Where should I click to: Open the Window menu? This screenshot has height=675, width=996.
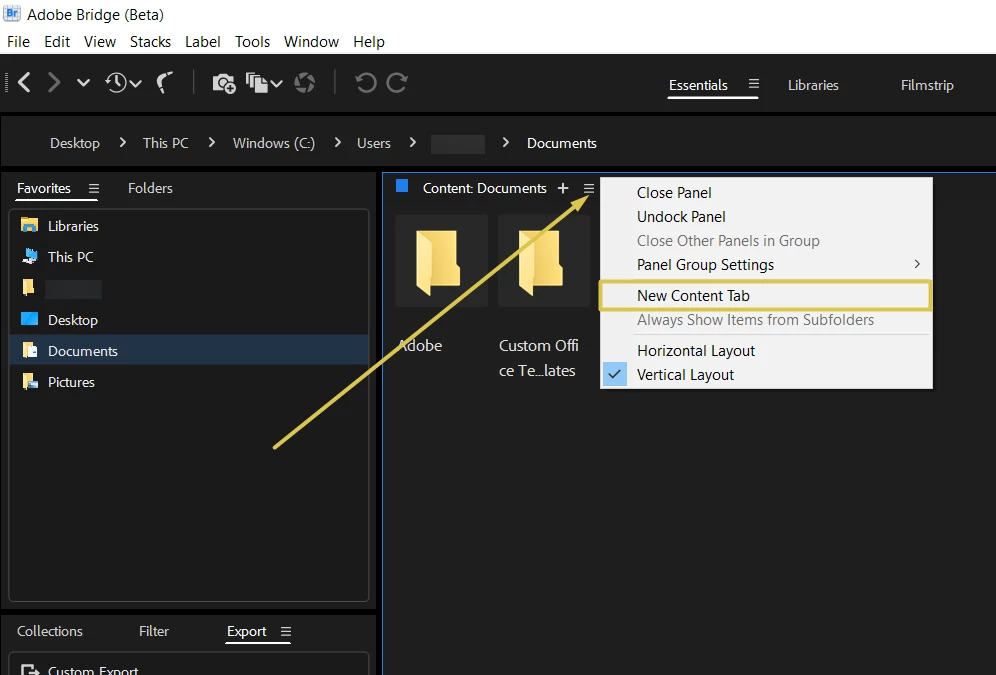[311, 42]
